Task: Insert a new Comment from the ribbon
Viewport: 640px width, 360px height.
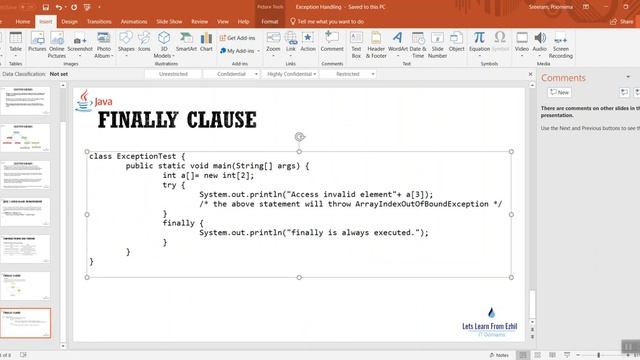Action: coord(332,42)
